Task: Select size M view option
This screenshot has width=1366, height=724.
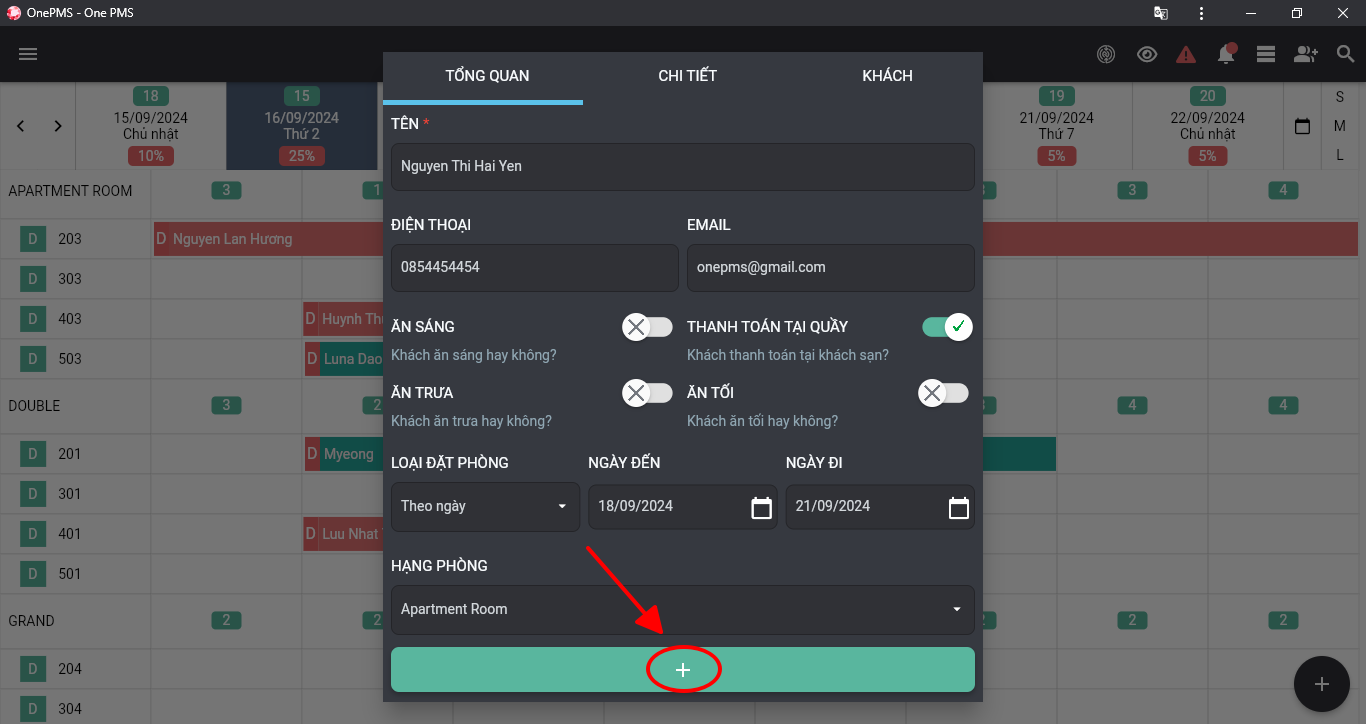Action: coord(1340,126)
